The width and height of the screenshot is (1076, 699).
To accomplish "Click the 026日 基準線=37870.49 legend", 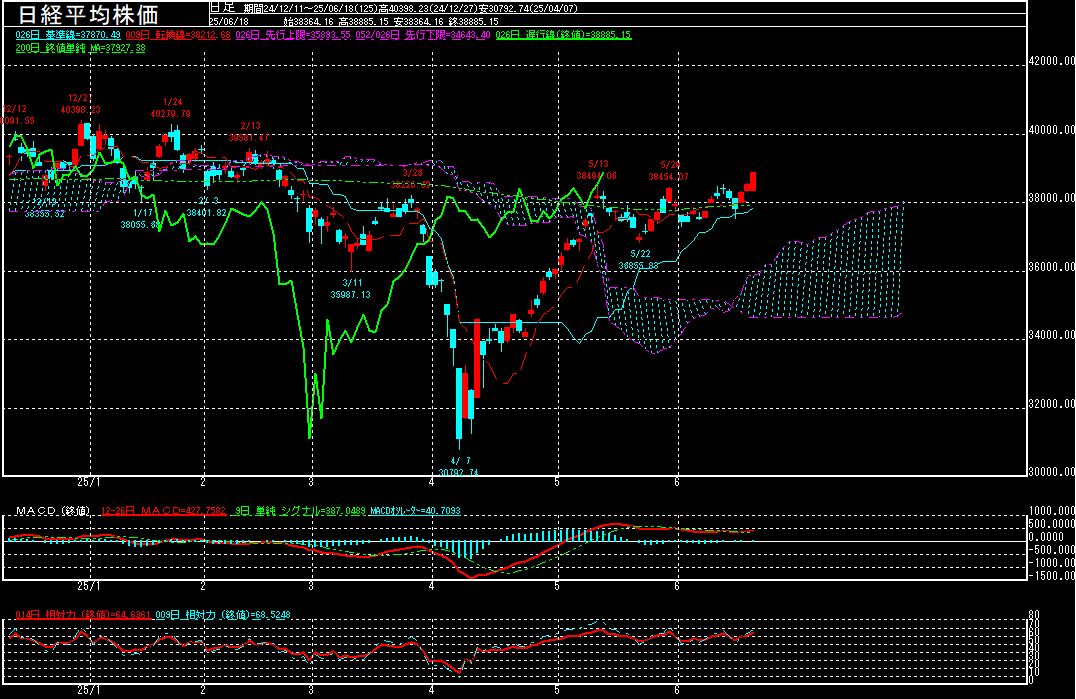I will 68,34.
